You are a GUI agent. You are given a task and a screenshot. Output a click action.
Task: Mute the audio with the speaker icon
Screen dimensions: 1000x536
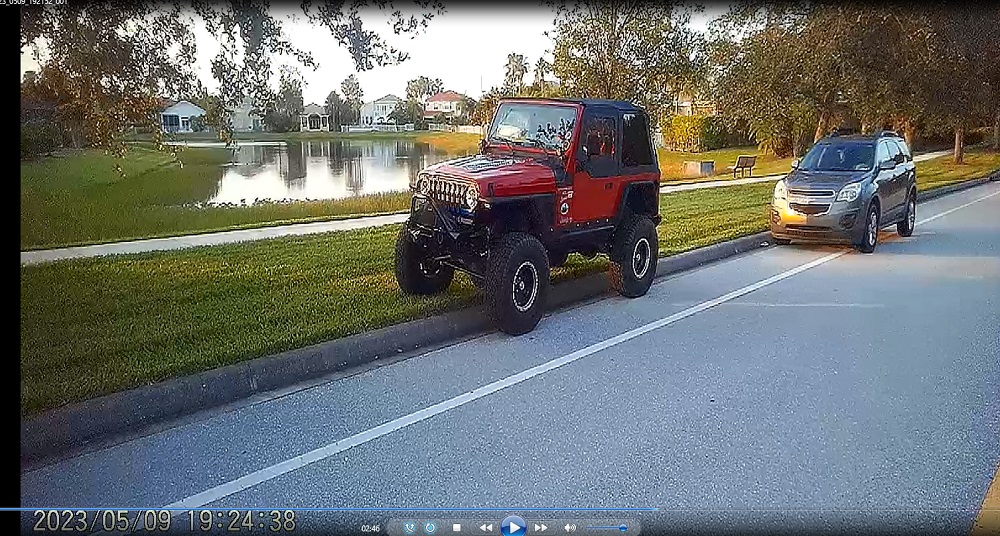[x=569, y=527]
